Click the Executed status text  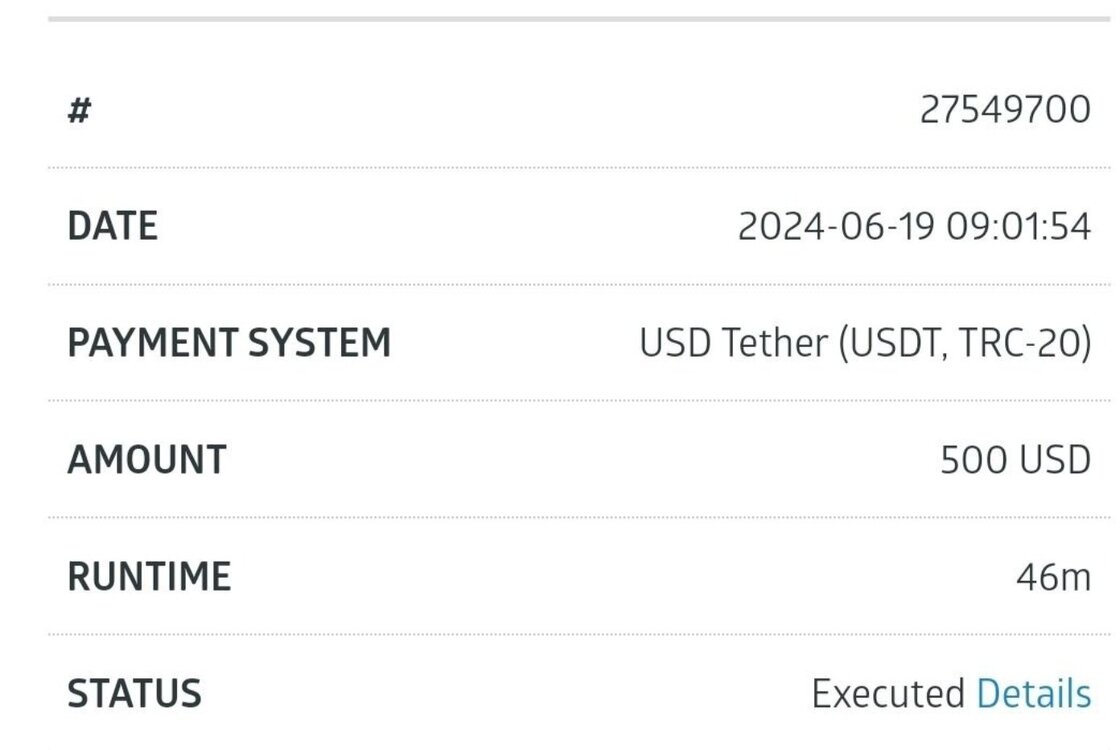coord(889,694)
